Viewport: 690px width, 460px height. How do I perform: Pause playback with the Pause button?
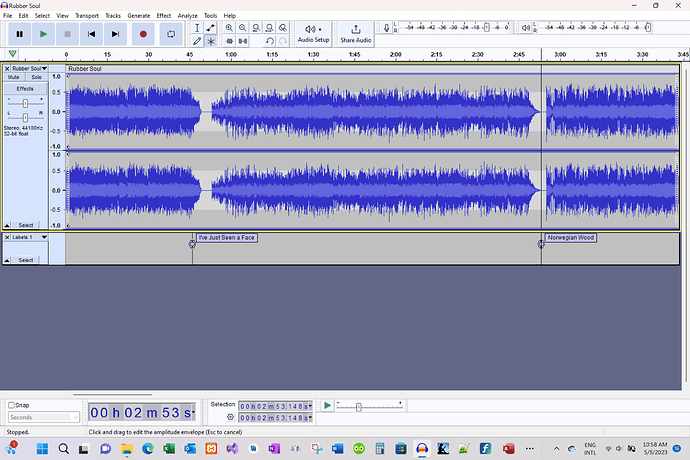pos(19,34)
